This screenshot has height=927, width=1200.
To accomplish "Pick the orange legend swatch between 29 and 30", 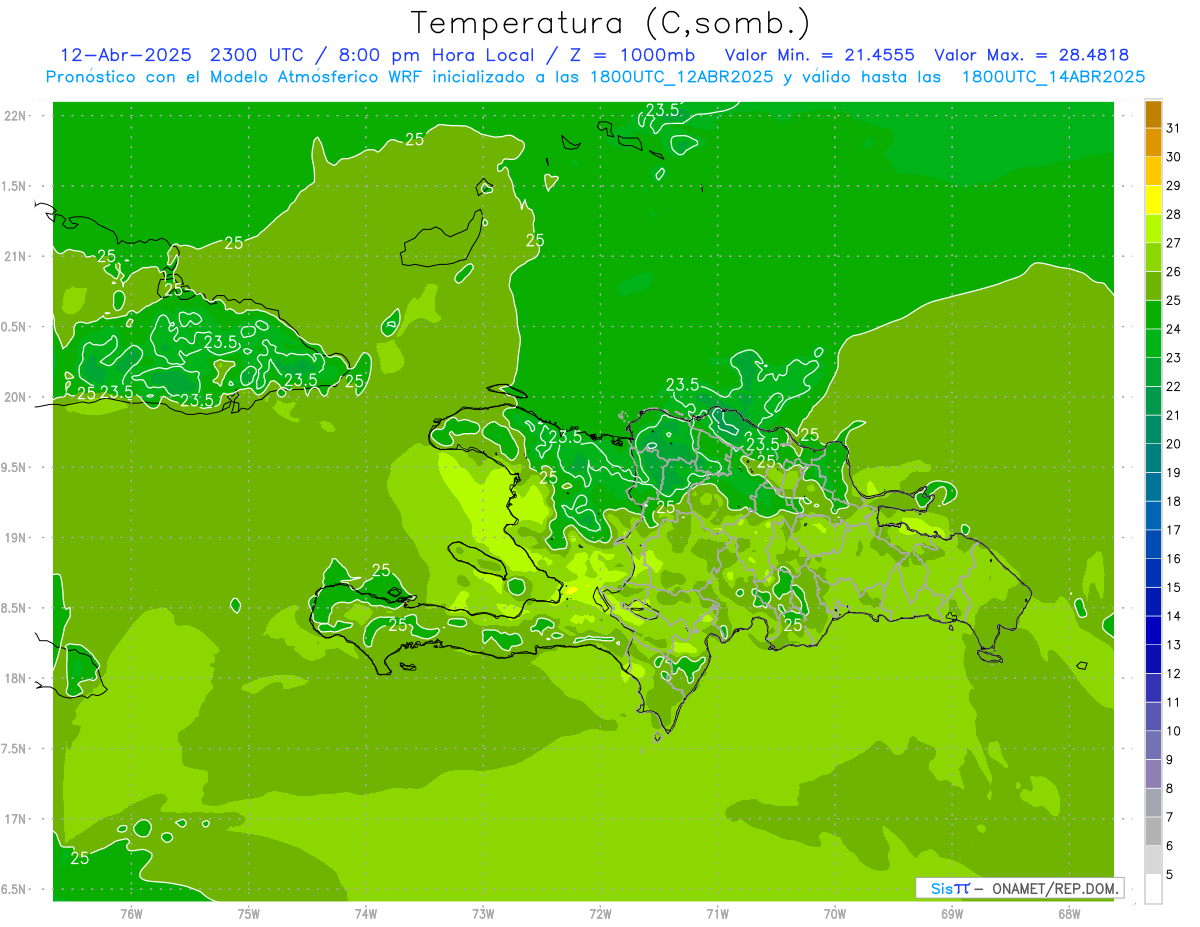I will tap(1153, 171).
